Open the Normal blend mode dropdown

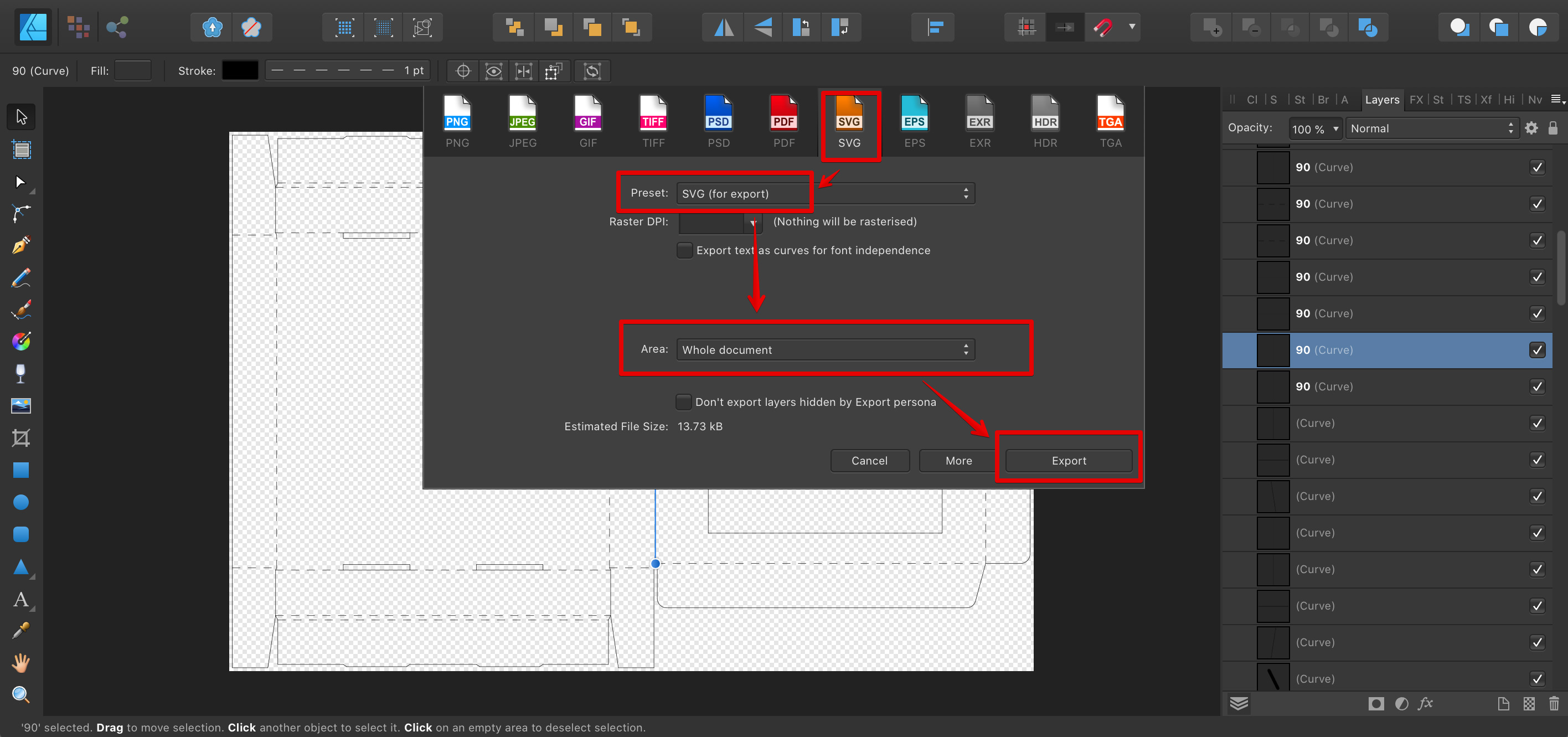pos(1432,128)
